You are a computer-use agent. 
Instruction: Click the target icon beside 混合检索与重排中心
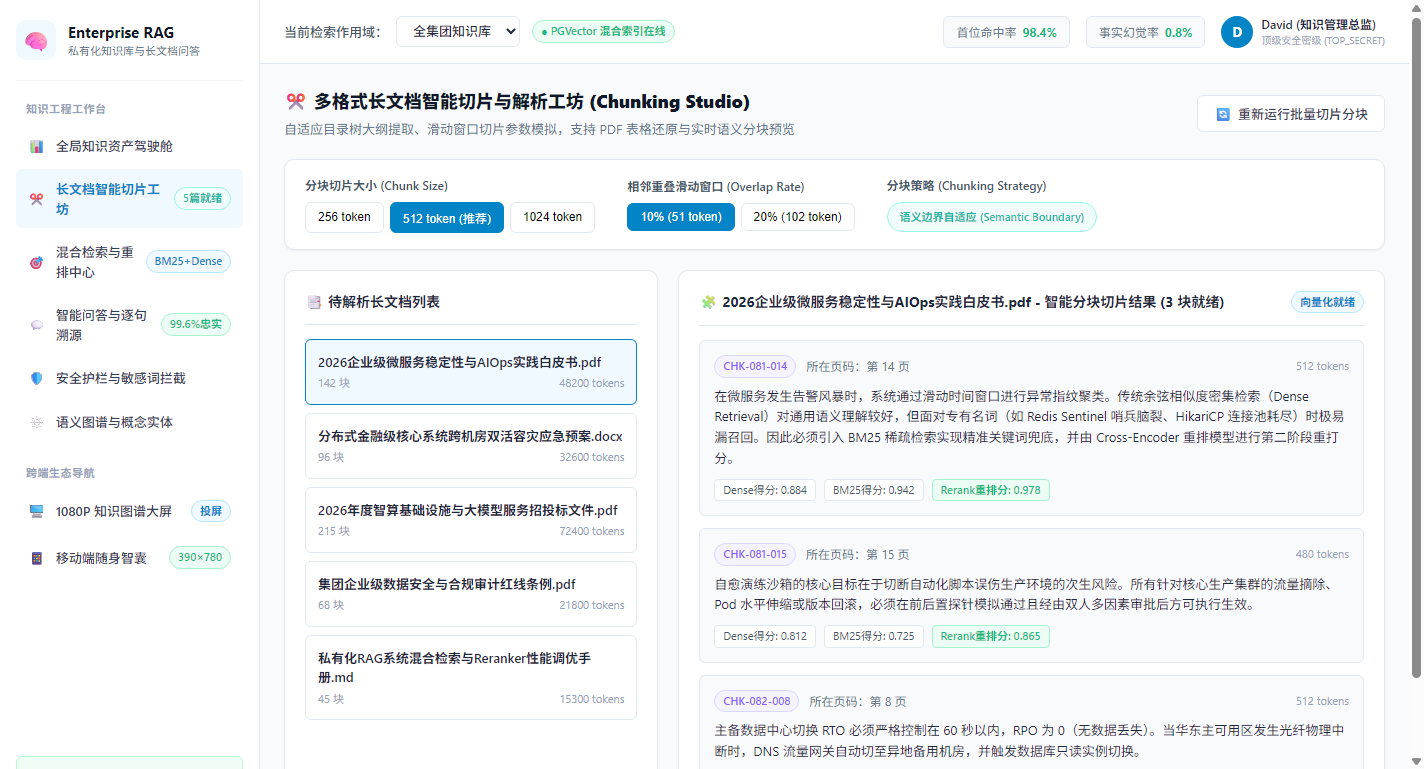coord(37,262)
